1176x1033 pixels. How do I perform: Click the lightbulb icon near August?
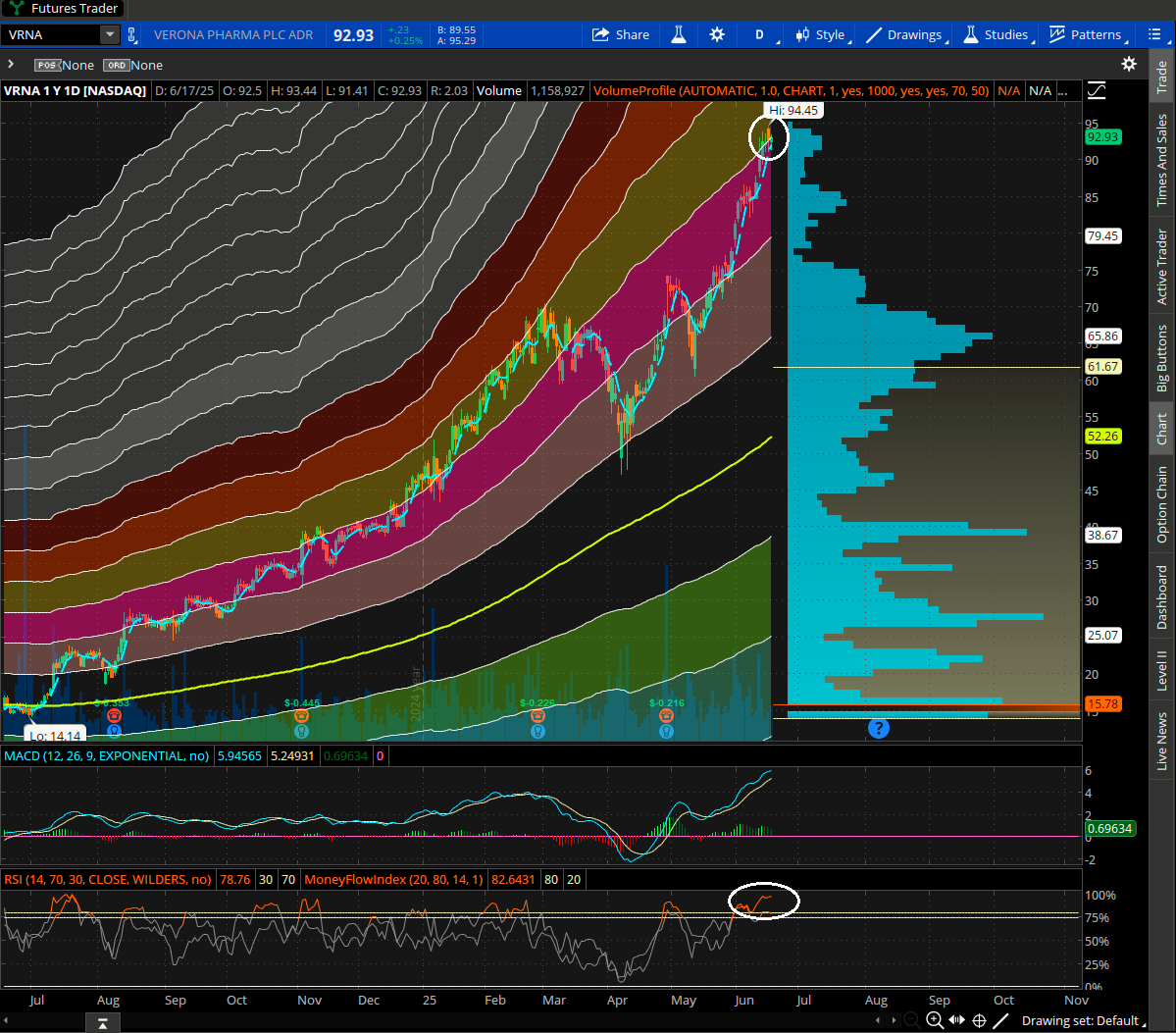(114, 731)
